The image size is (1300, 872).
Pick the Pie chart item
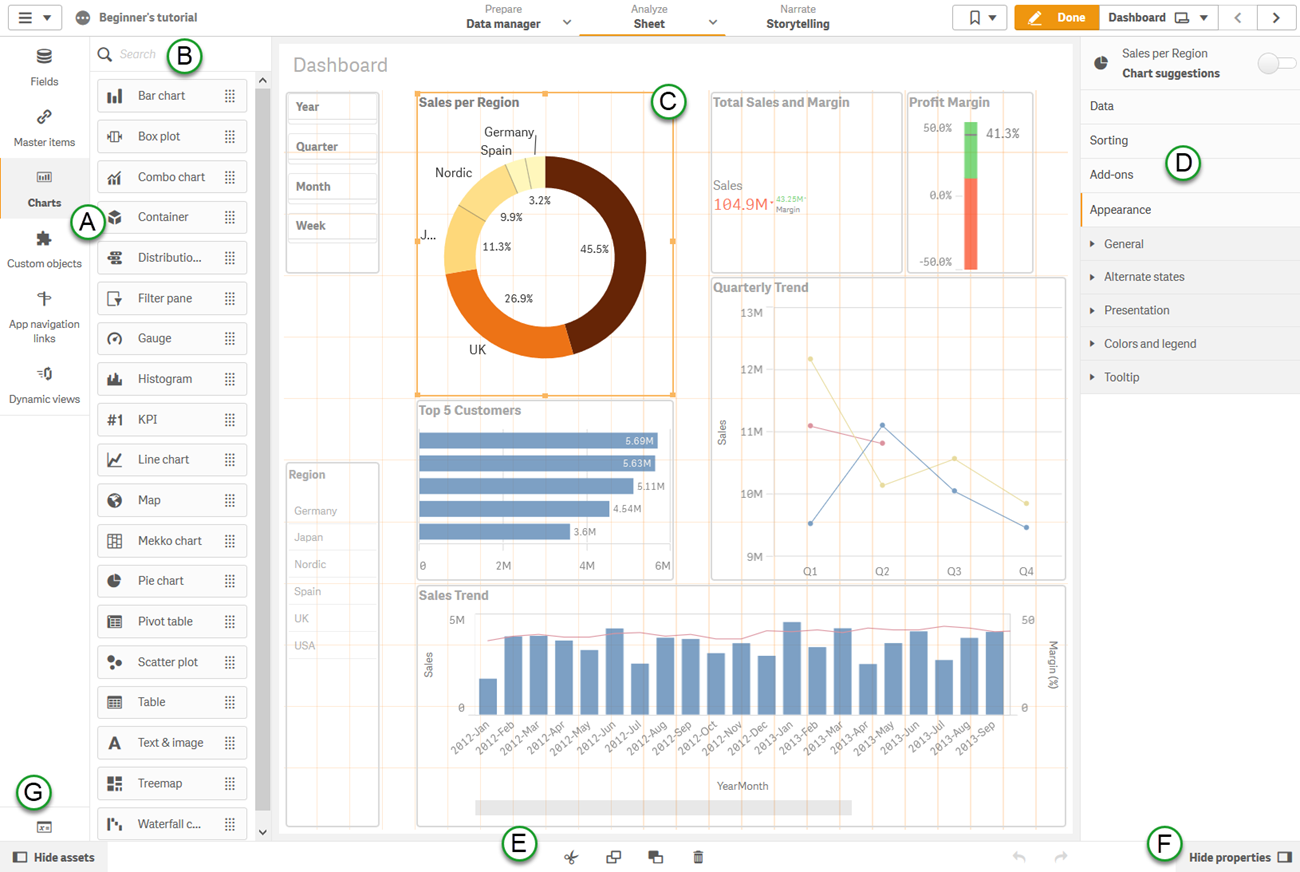(172, 581)
